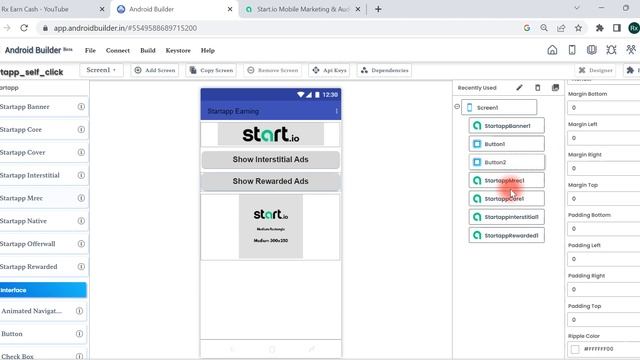Select Button2 in component tree
The width and height of the screenshot is (640, 360).
[507, 162]
